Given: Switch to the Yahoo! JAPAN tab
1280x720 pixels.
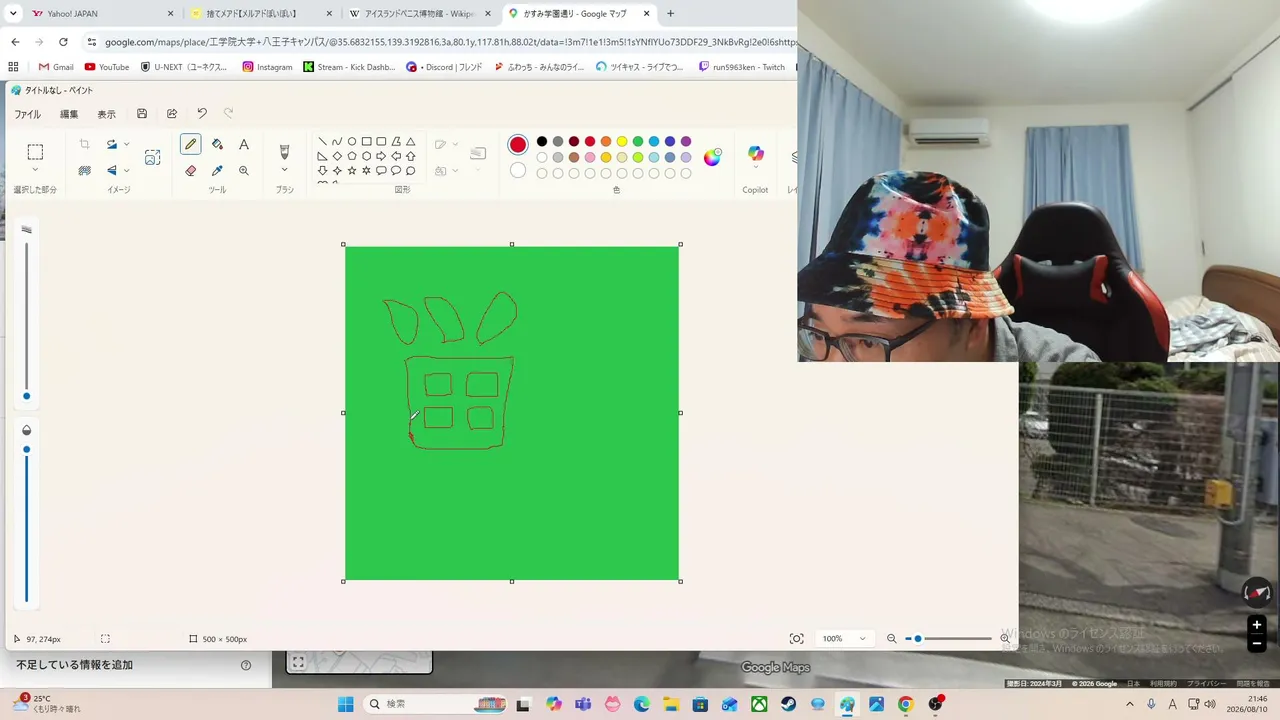Looking at the screenshot, I should pyautogui.click(x=102, y=14).
